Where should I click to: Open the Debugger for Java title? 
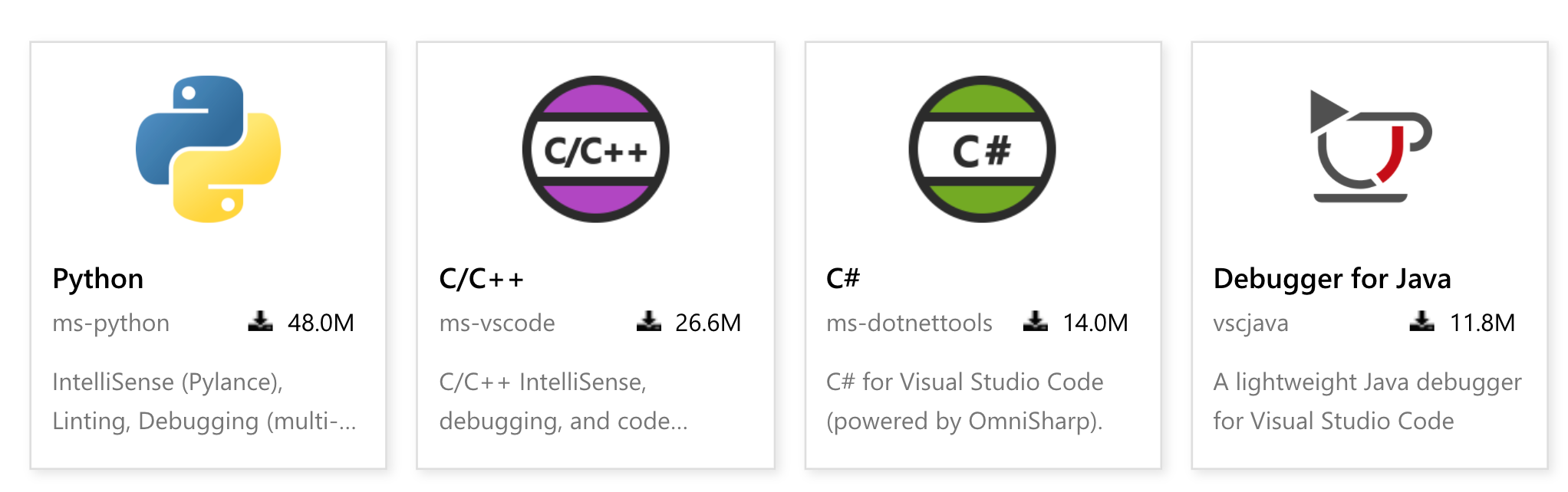1332,279
